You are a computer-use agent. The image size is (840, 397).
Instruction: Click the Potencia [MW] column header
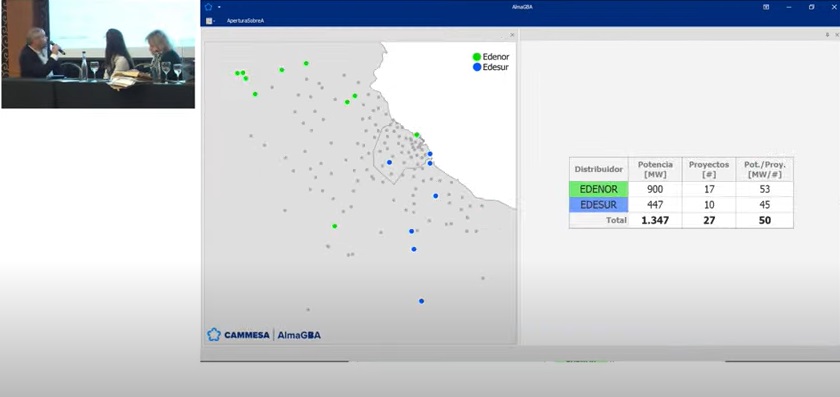coord(655,169)
